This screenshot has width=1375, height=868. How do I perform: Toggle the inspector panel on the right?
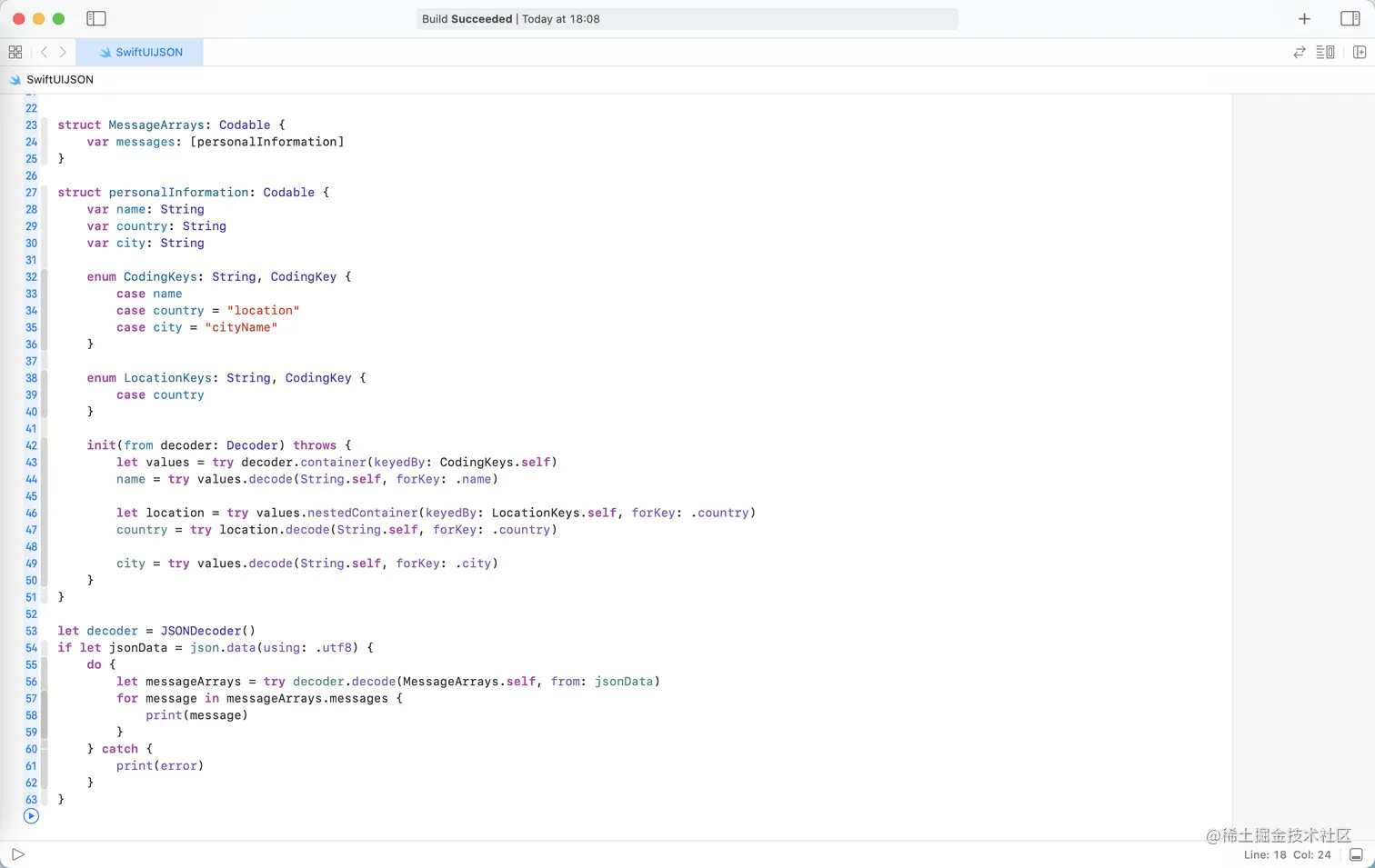[x=1350, y=18]
